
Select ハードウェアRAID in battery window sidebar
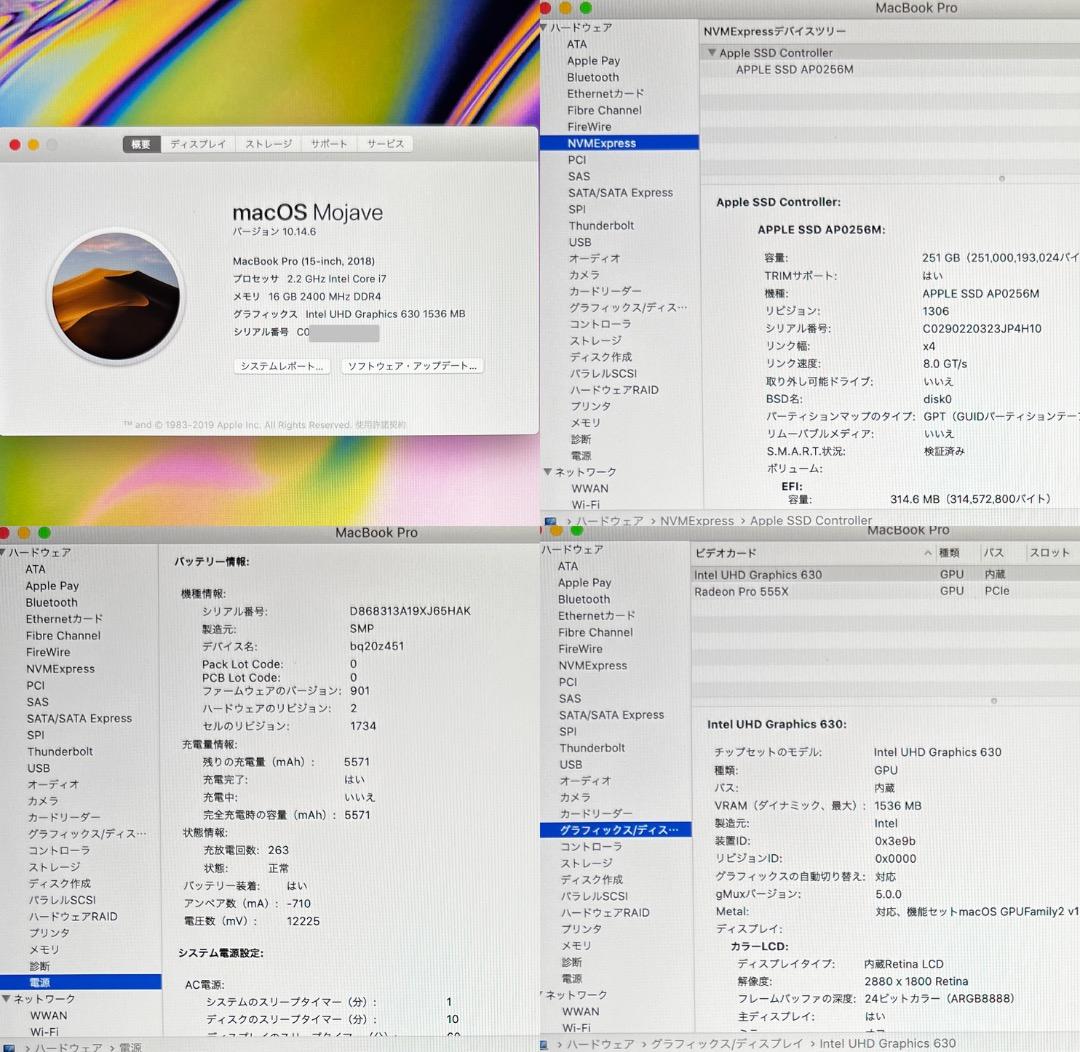click(73, 916)
